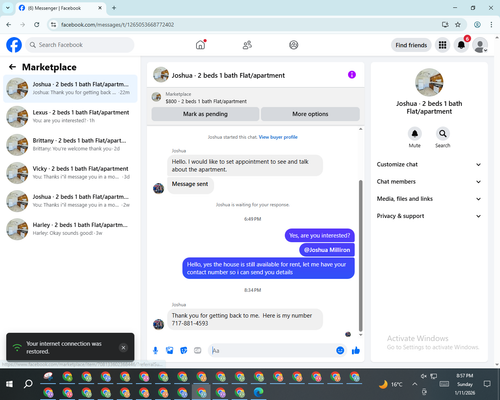Open the Home feed icon

tap(200, 45)
